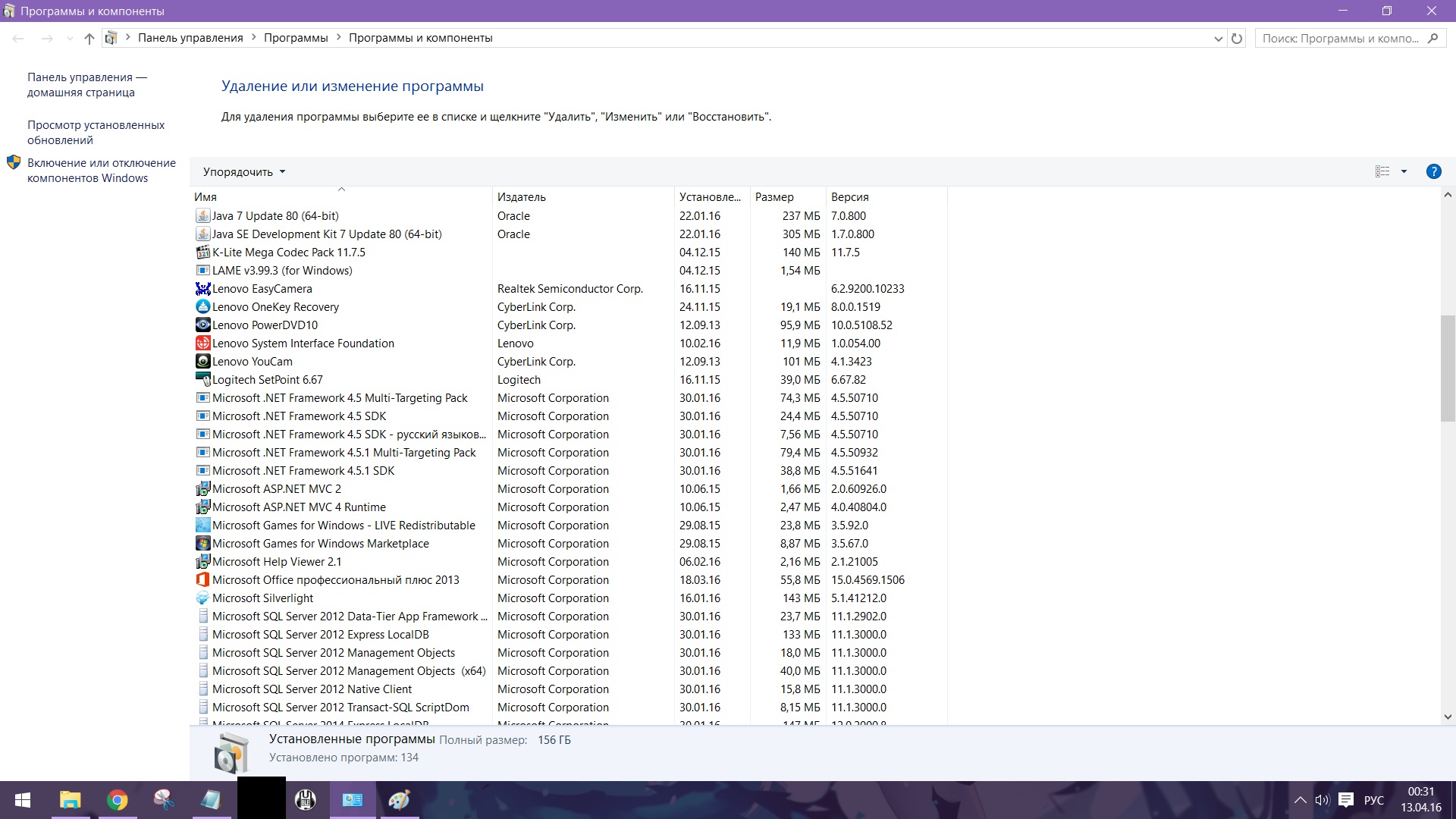Viewport: 1456px width, 819px height.
Task: Click the Lenovo YouCam icon
Action: point(202,362)
